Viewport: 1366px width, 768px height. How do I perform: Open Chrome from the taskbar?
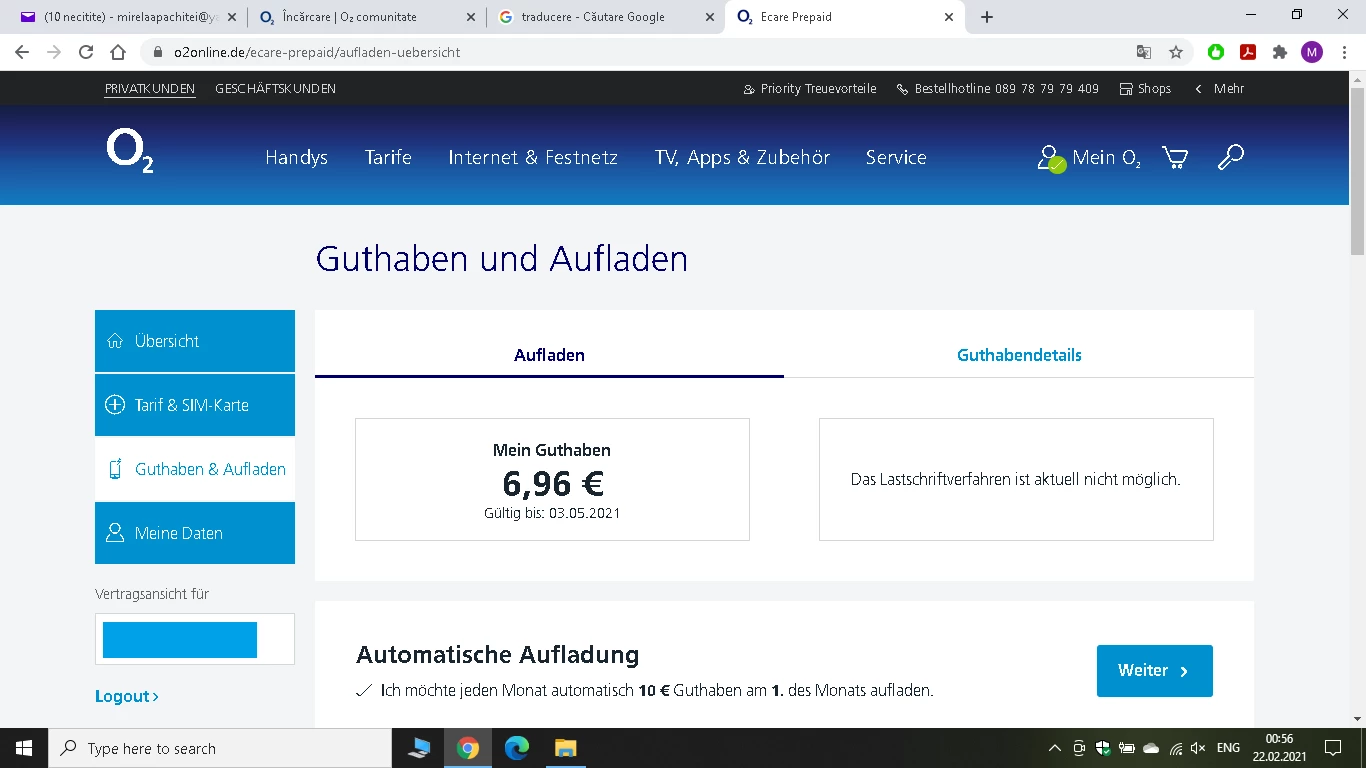point(468,748)
